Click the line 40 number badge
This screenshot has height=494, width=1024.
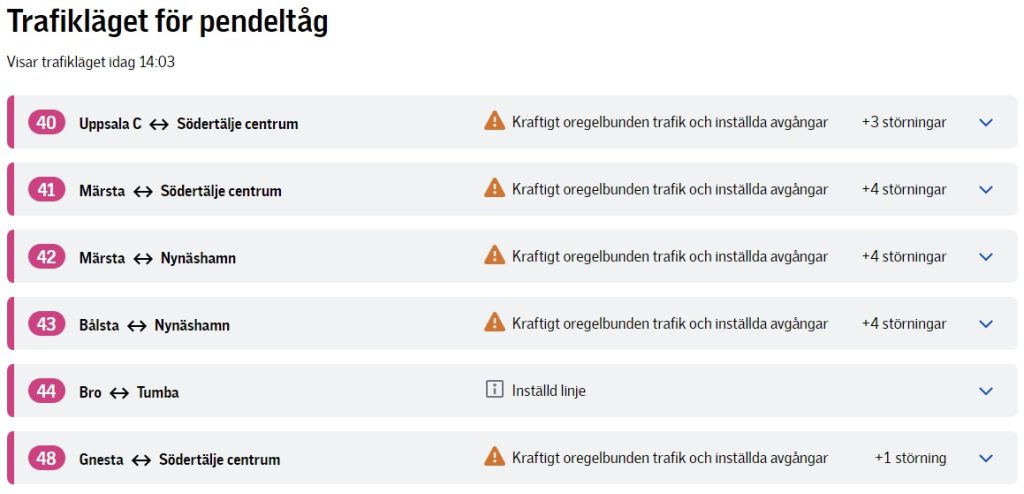point(46,123)
